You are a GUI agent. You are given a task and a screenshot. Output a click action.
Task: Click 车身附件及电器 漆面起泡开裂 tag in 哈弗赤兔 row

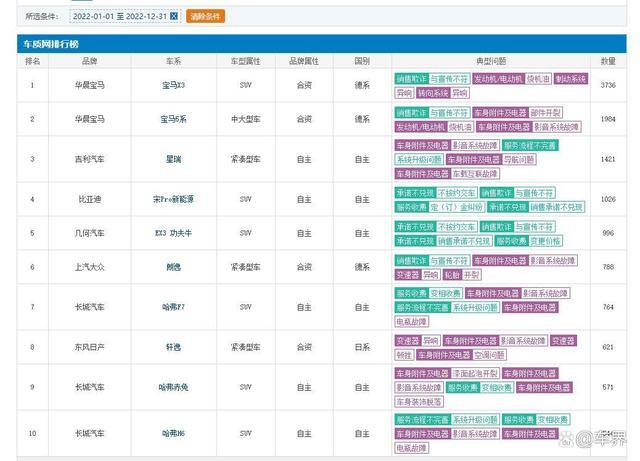pyautogui.click(x=447, y=373)
